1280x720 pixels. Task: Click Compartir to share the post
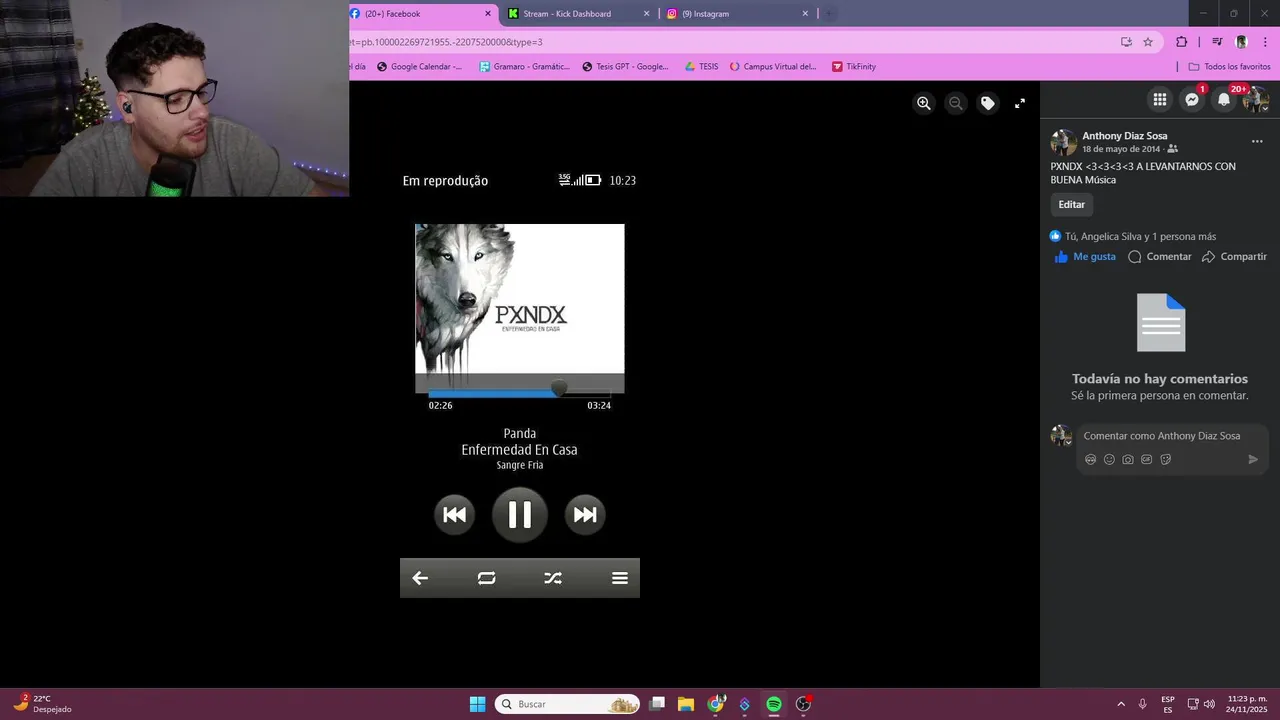(x=1234, y=257)
